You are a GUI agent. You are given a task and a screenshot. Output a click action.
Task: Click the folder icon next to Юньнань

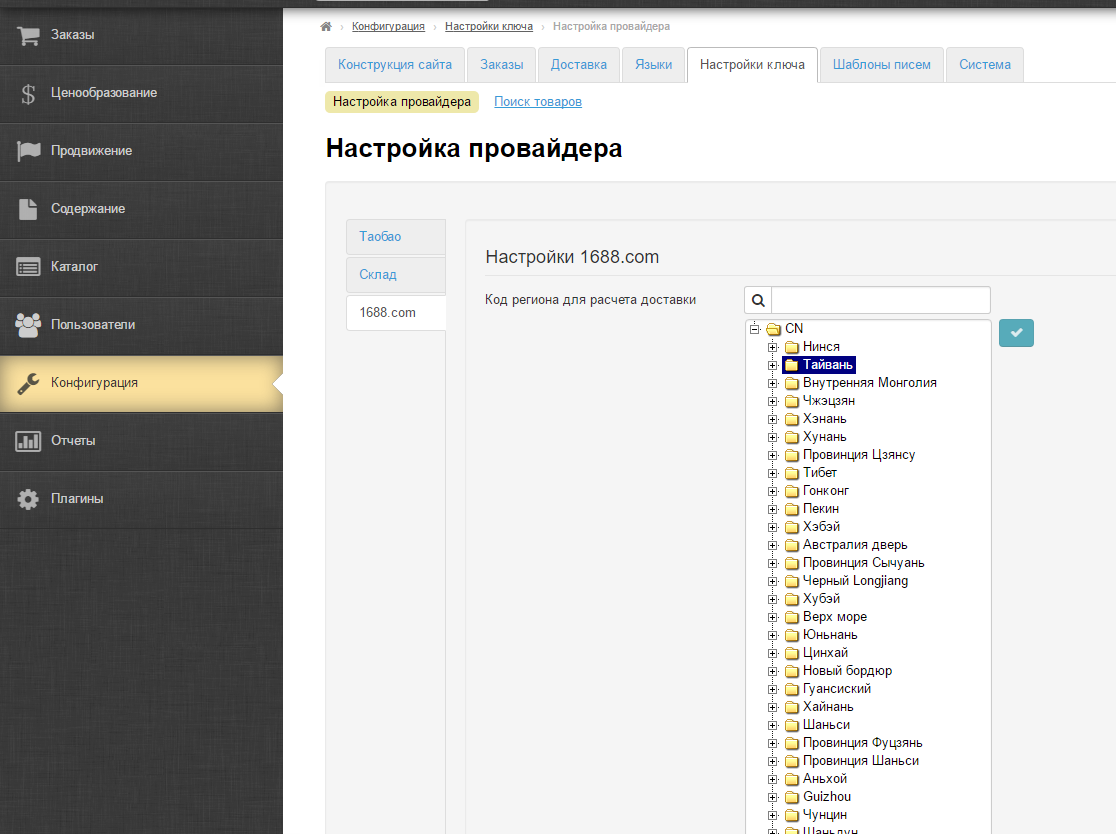pyautogui.click(x=791, y=635)
